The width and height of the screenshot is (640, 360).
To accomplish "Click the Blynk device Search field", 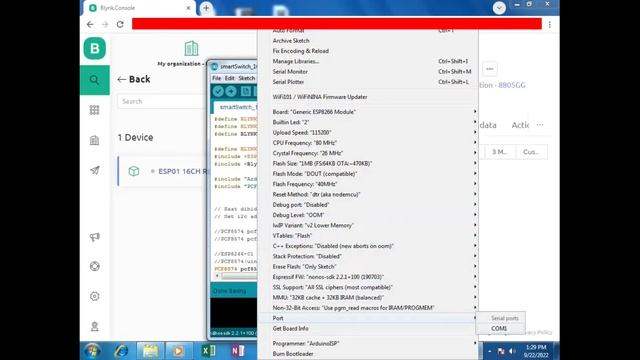I will pos(162,101).
